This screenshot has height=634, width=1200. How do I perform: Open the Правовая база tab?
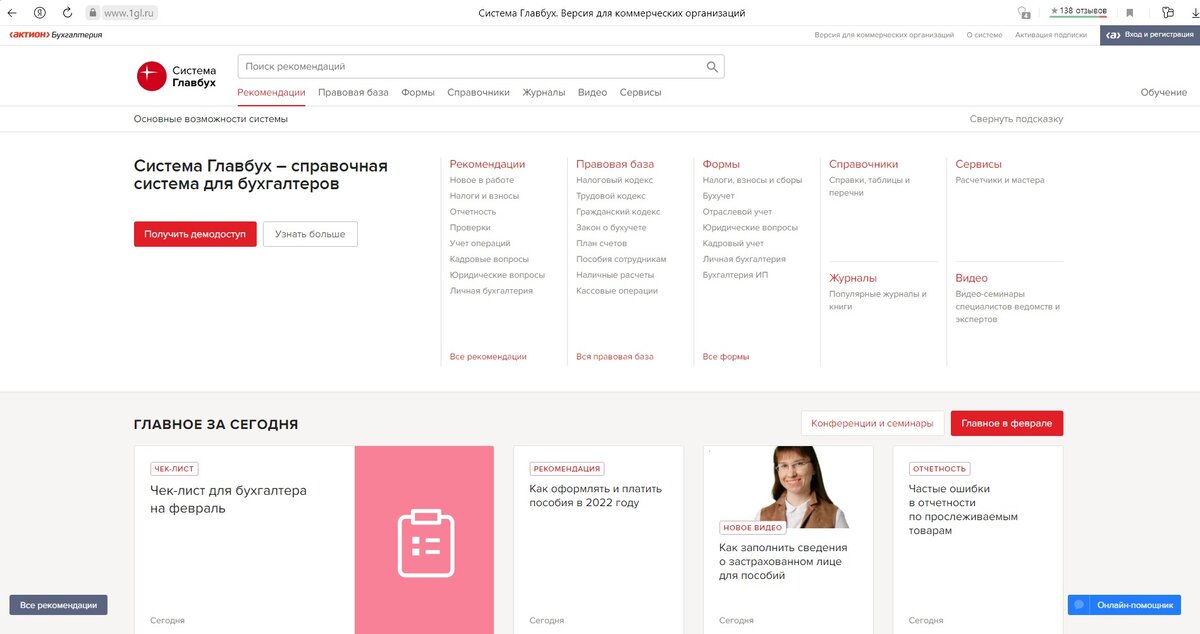point(353,92)
